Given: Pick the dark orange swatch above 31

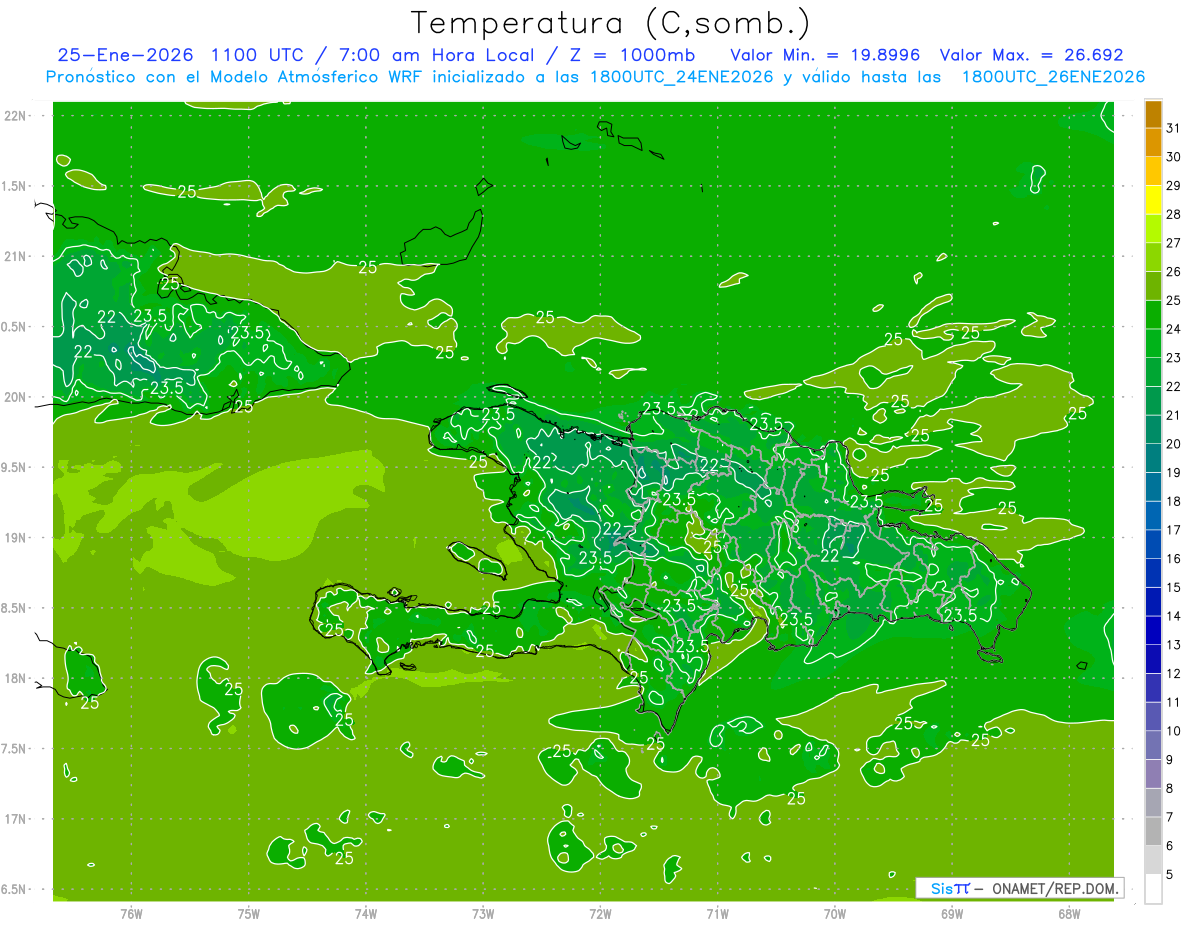Looking at the screenshot, I should click(x=1153, y=114).
